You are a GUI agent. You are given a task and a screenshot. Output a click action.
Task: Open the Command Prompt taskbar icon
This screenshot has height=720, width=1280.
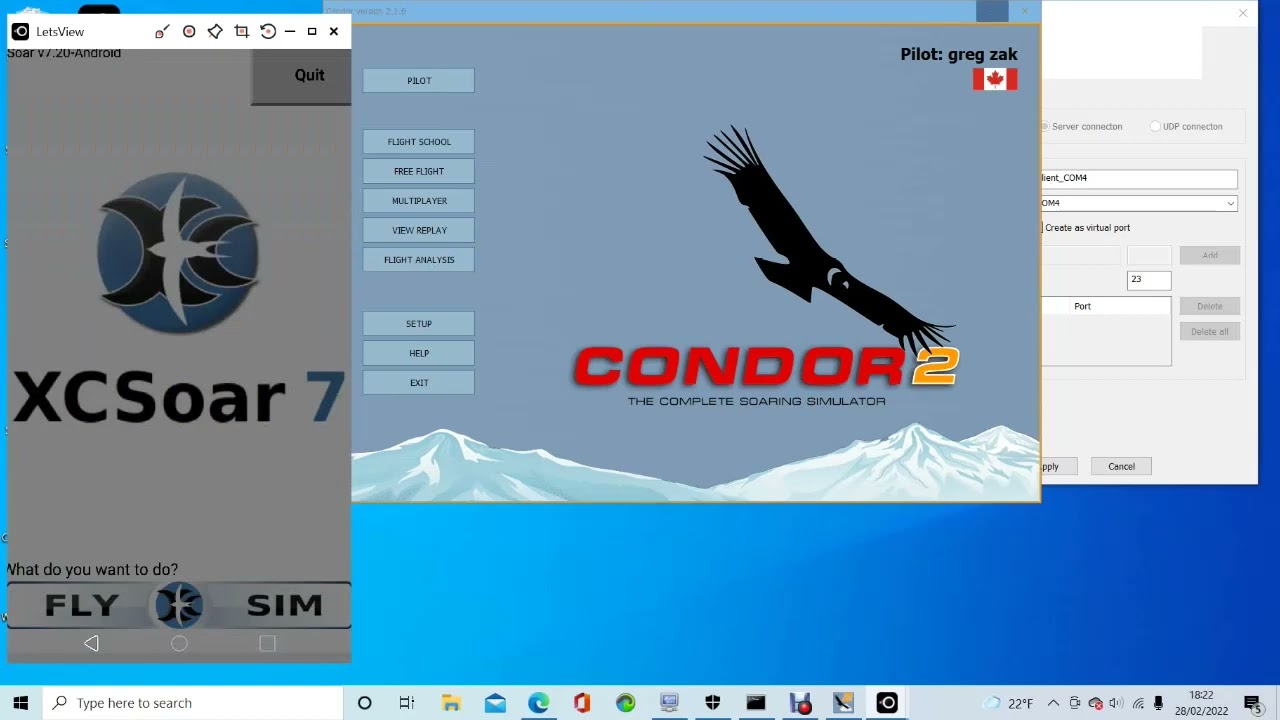click(x=756, y=703)
